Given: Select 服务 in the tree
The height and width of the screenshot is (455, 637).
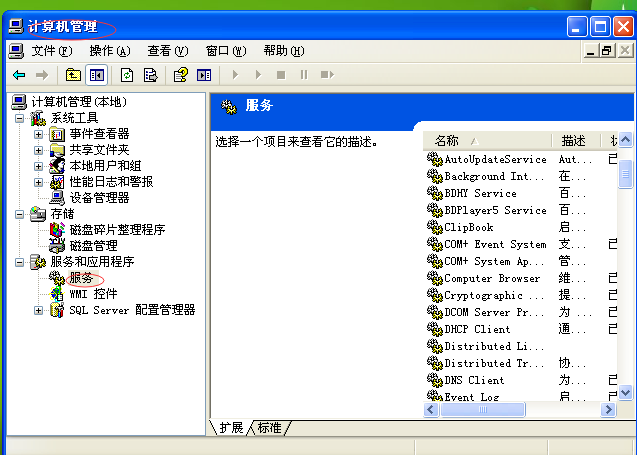Looking at the screenshot, I should pos(81,278).
